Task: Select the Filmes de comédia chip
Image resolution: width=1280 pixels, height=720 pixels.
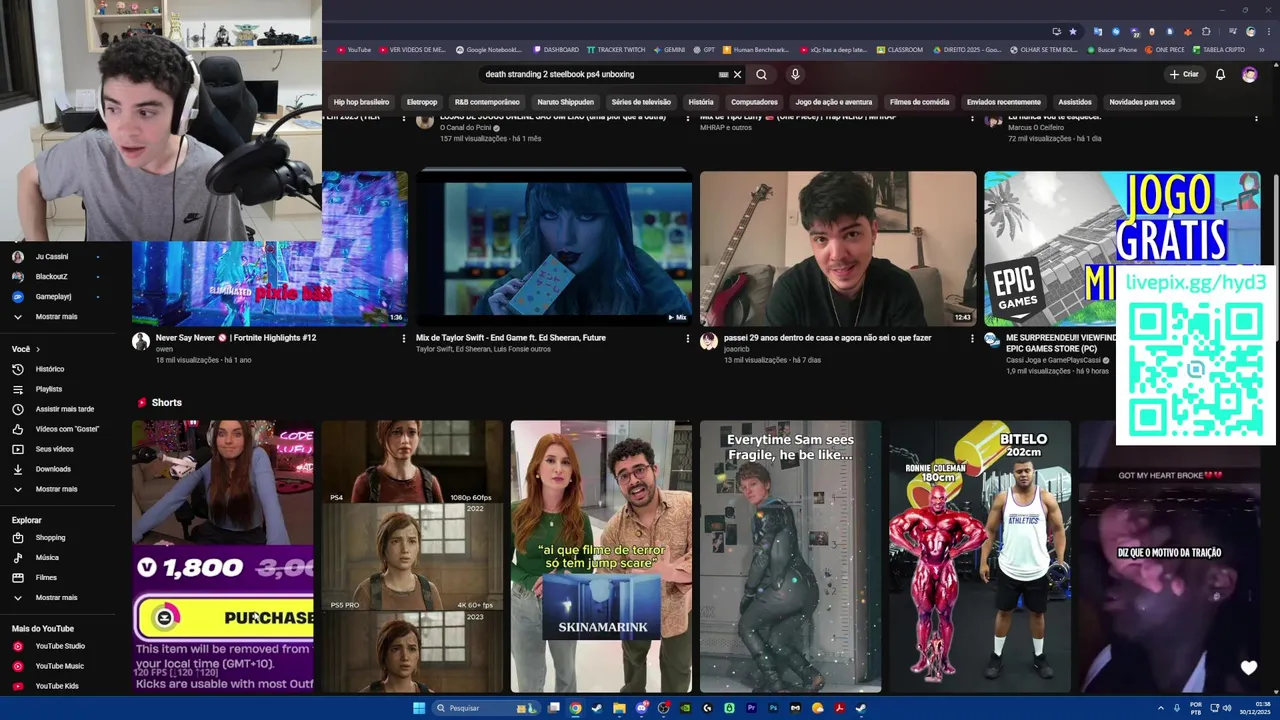Action: [x=919, y=102]
